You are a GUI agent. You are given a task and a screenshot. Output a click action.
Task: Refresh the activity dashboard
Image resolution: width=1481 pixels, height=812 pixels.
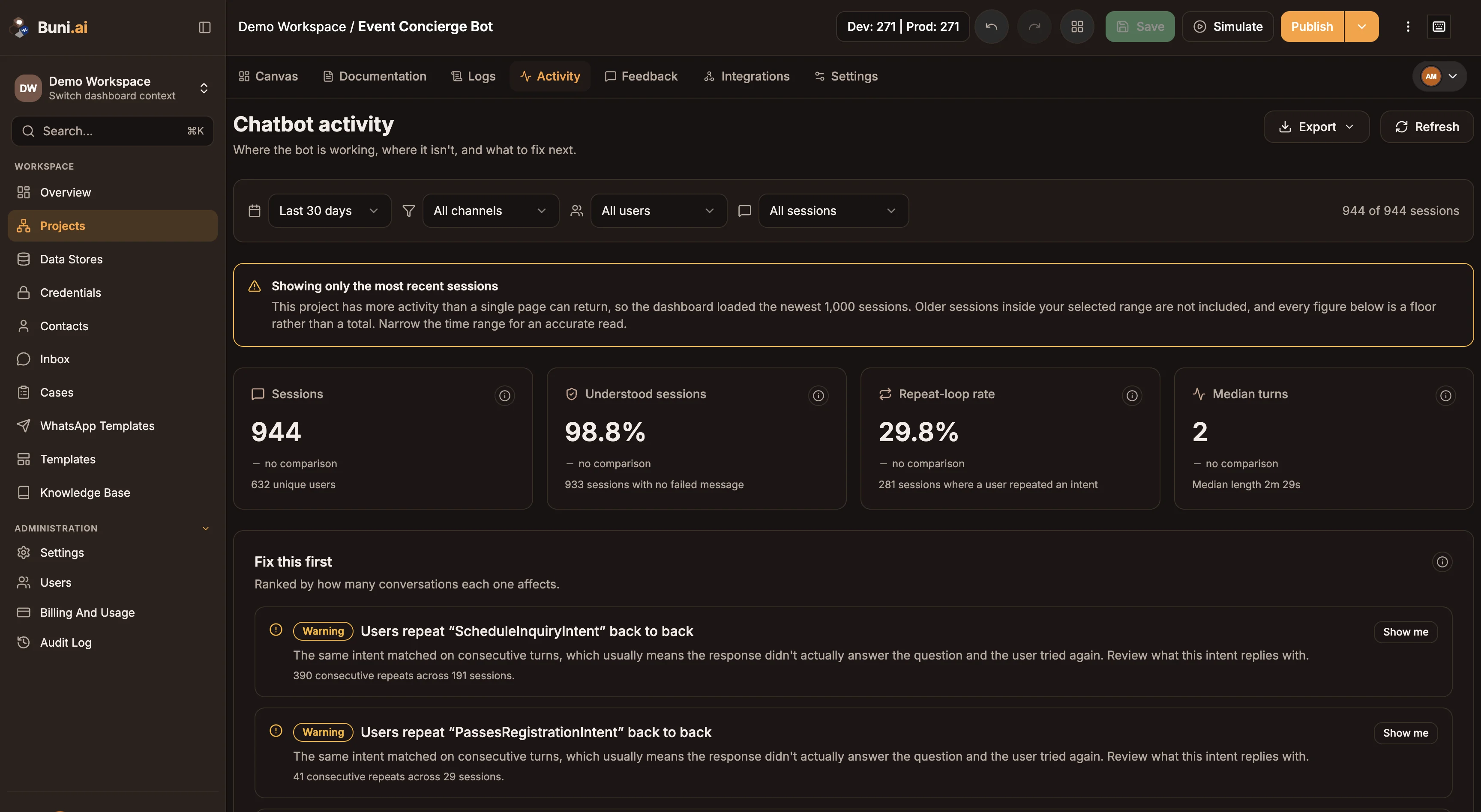coord(1427,127)
